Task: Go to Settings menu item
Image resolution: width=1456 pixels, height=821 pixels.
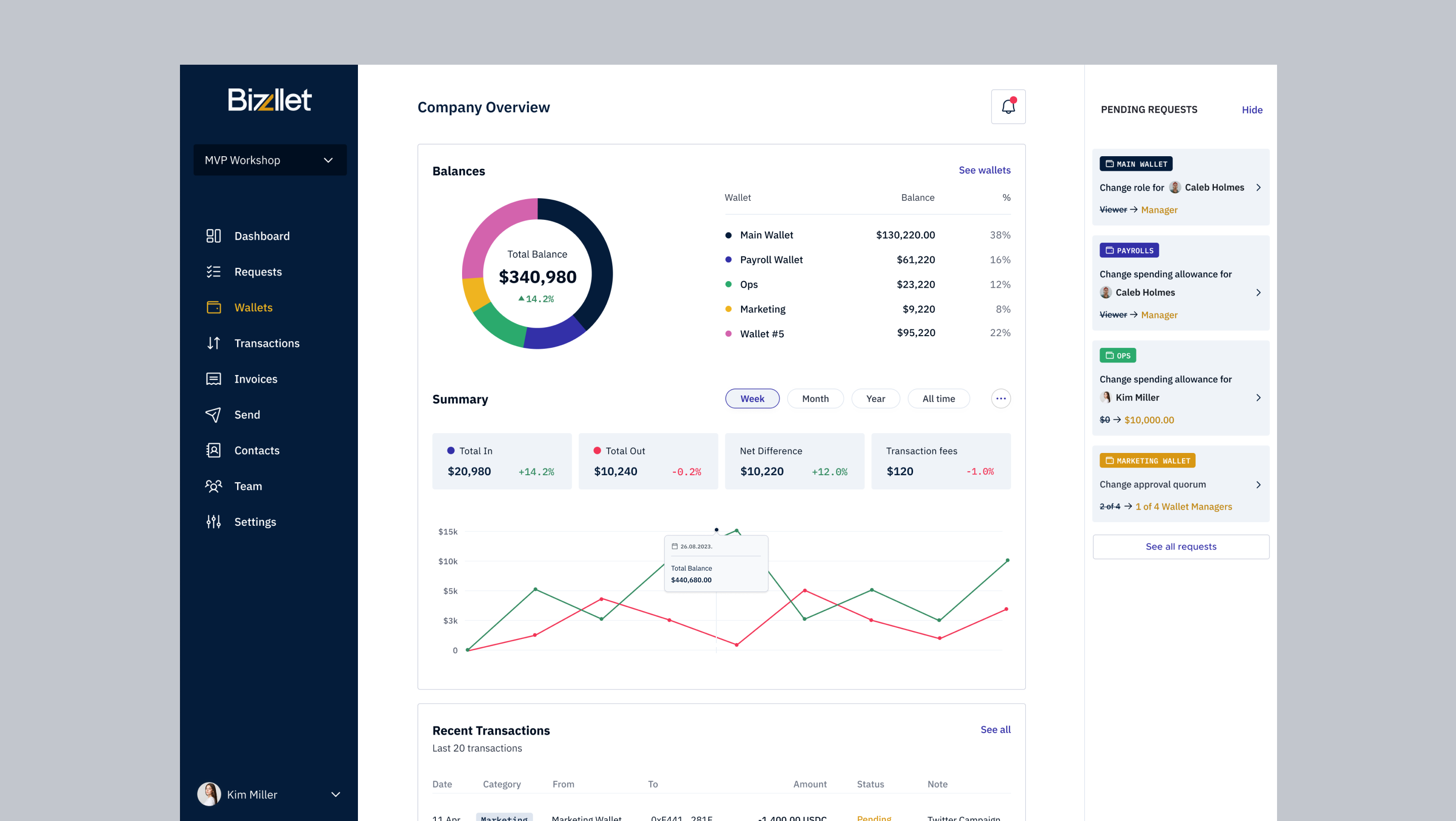Action: pos(255,521)
